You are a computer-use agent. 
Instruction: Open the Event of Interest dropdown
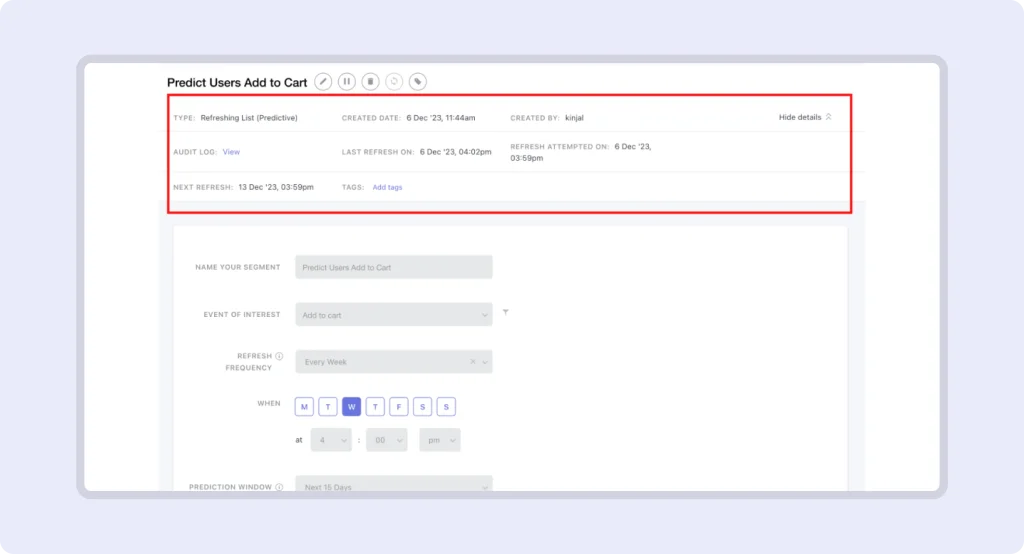pyautogui.click(x=393, y=314)
